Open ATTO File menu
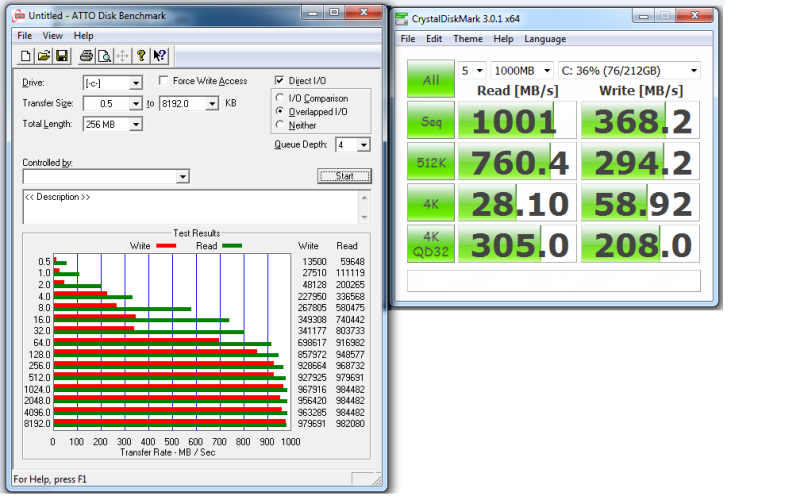 (24, 36)
